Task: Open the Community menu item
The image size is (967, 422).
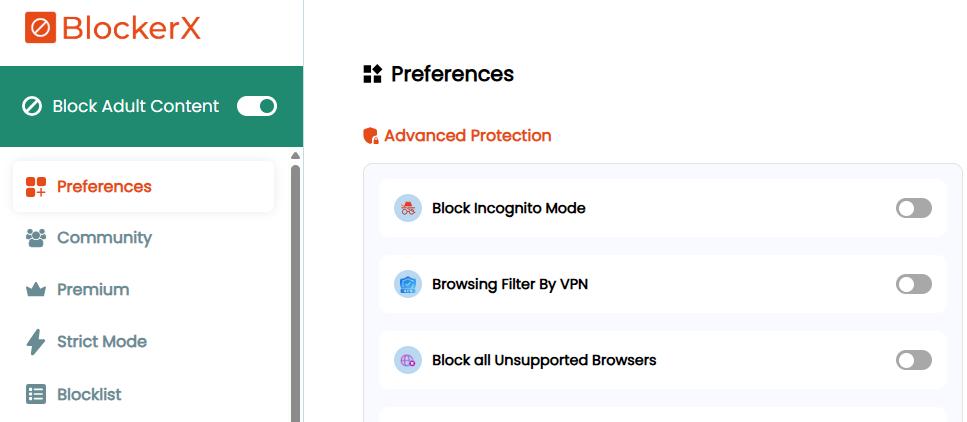Action: pyautogui.click(x=104, y=238)
